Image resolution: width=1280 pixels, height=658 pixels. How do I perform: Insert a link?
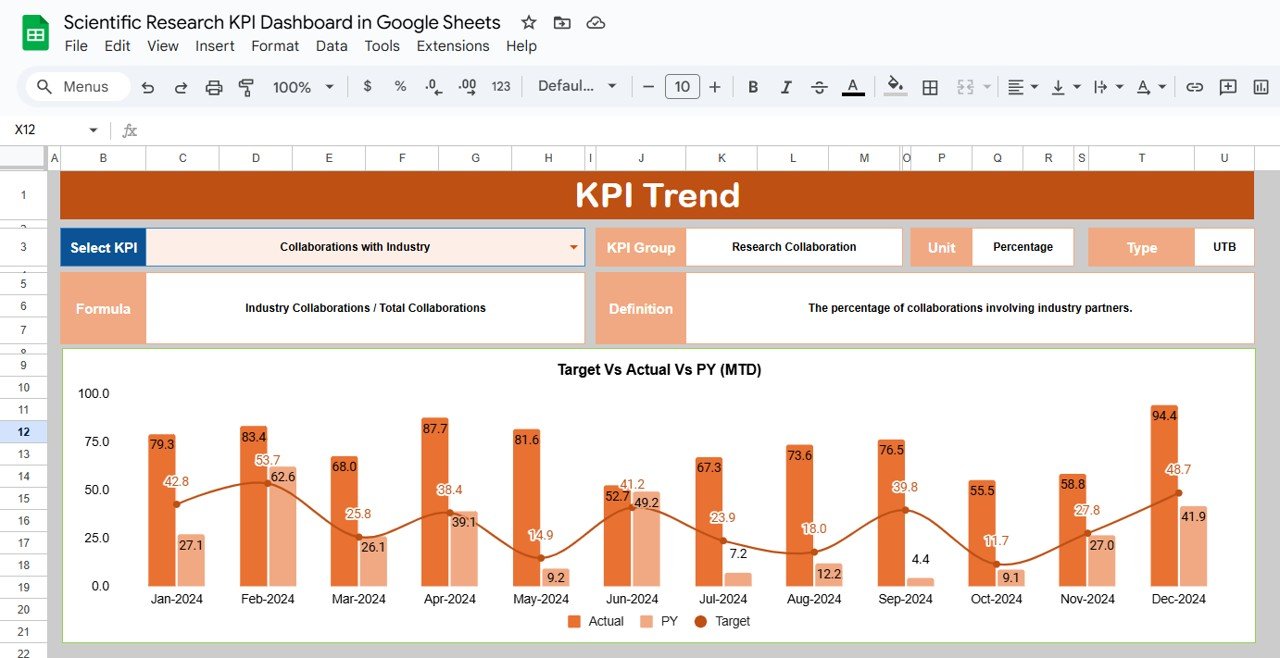pyautogui.click(x=1194, y=87)
